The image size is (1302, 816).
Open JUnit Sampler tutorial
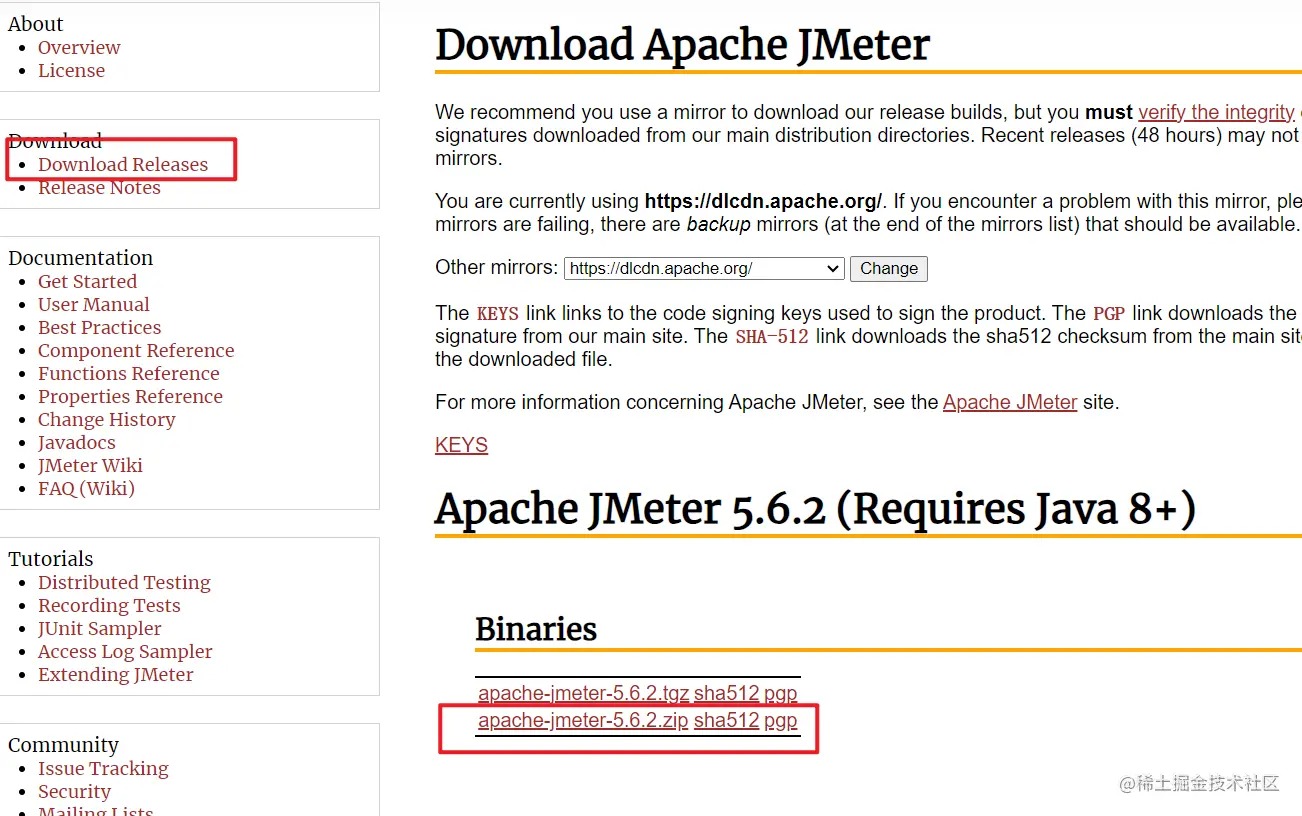[99, 629]
